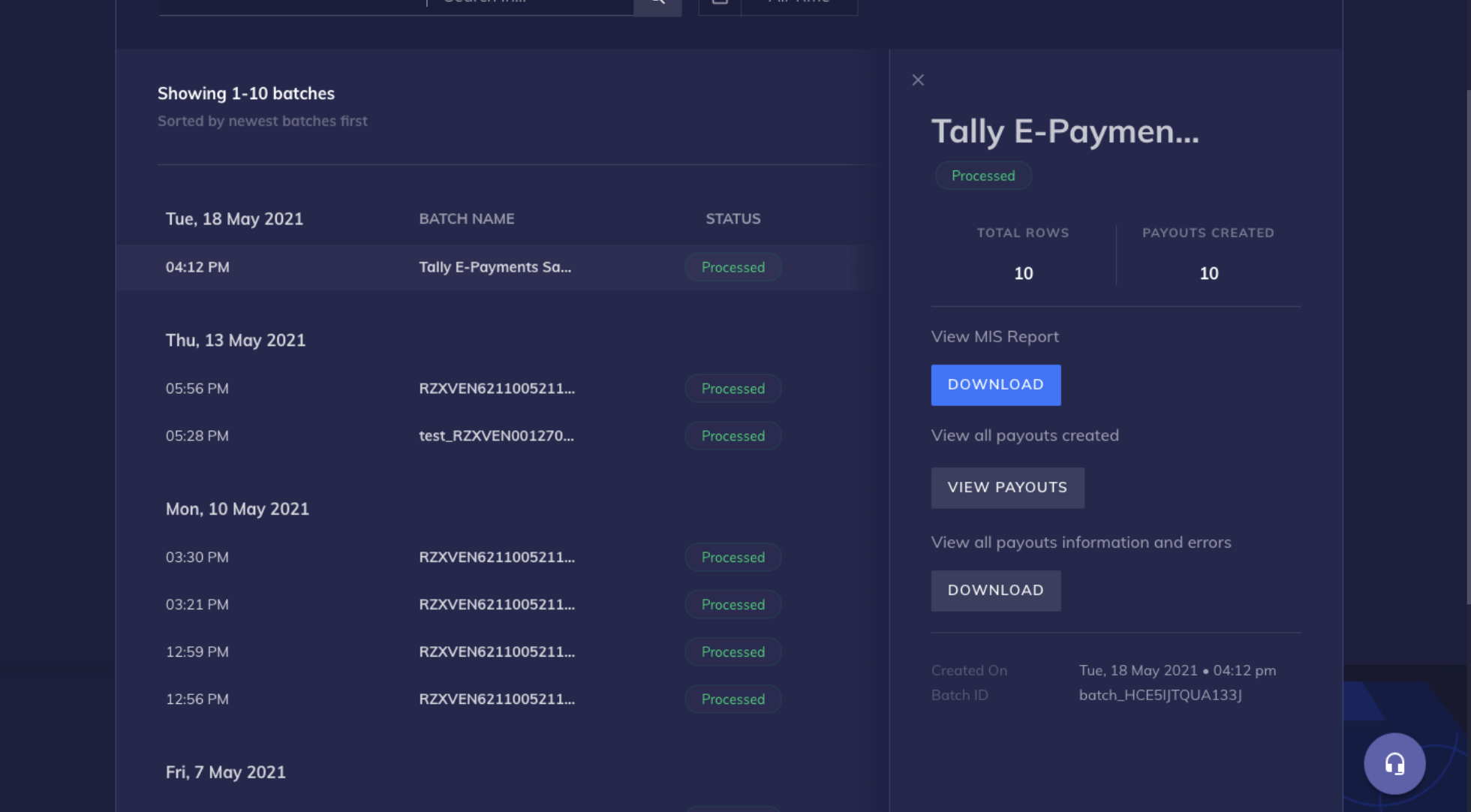Click the 04:12 PM time entry
This screenshot has height=812, width=1471.
point(197,267)
